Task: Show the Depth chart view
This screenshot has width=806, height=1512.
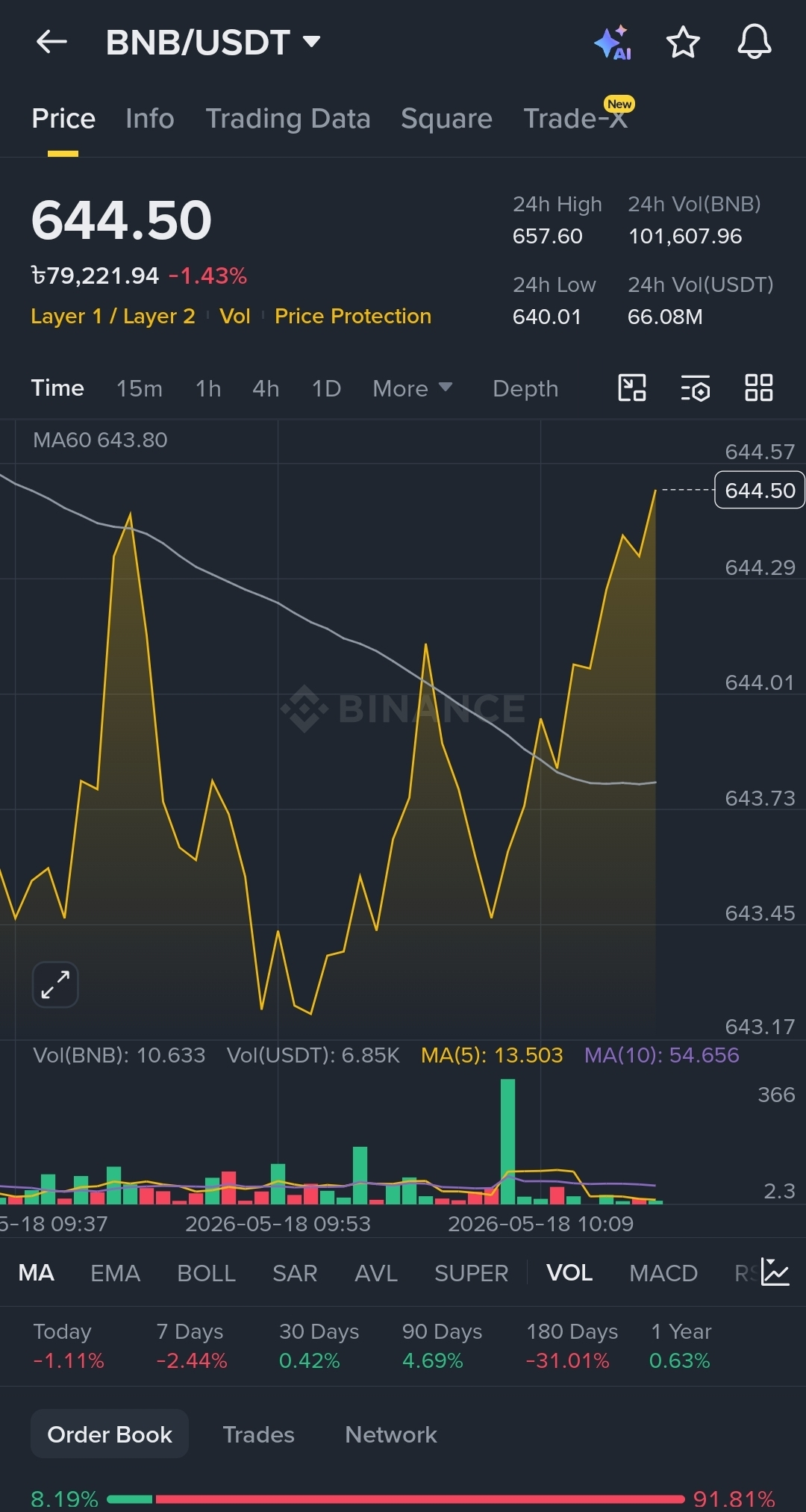Action: coord(525,388)
